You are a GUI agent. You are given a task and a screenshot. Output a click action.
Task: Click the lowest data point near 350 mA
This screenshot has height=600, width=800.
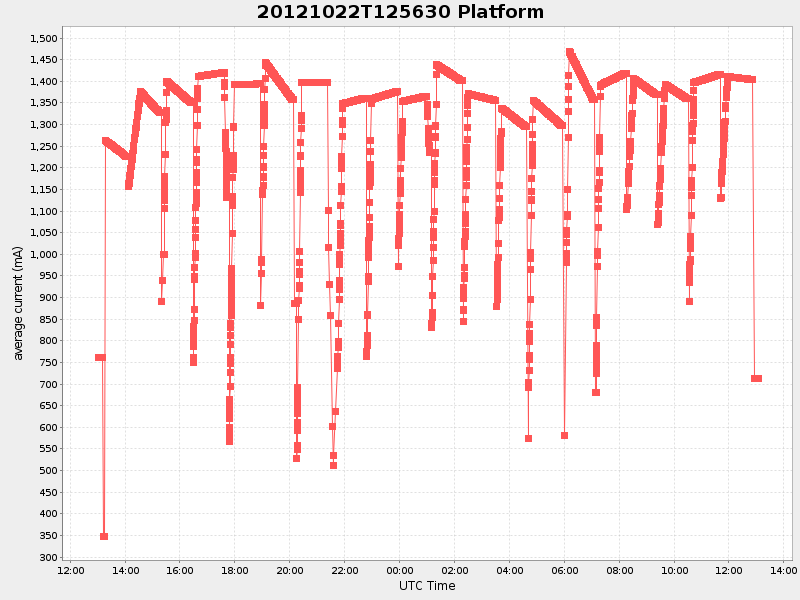click(x=104, y=535)
